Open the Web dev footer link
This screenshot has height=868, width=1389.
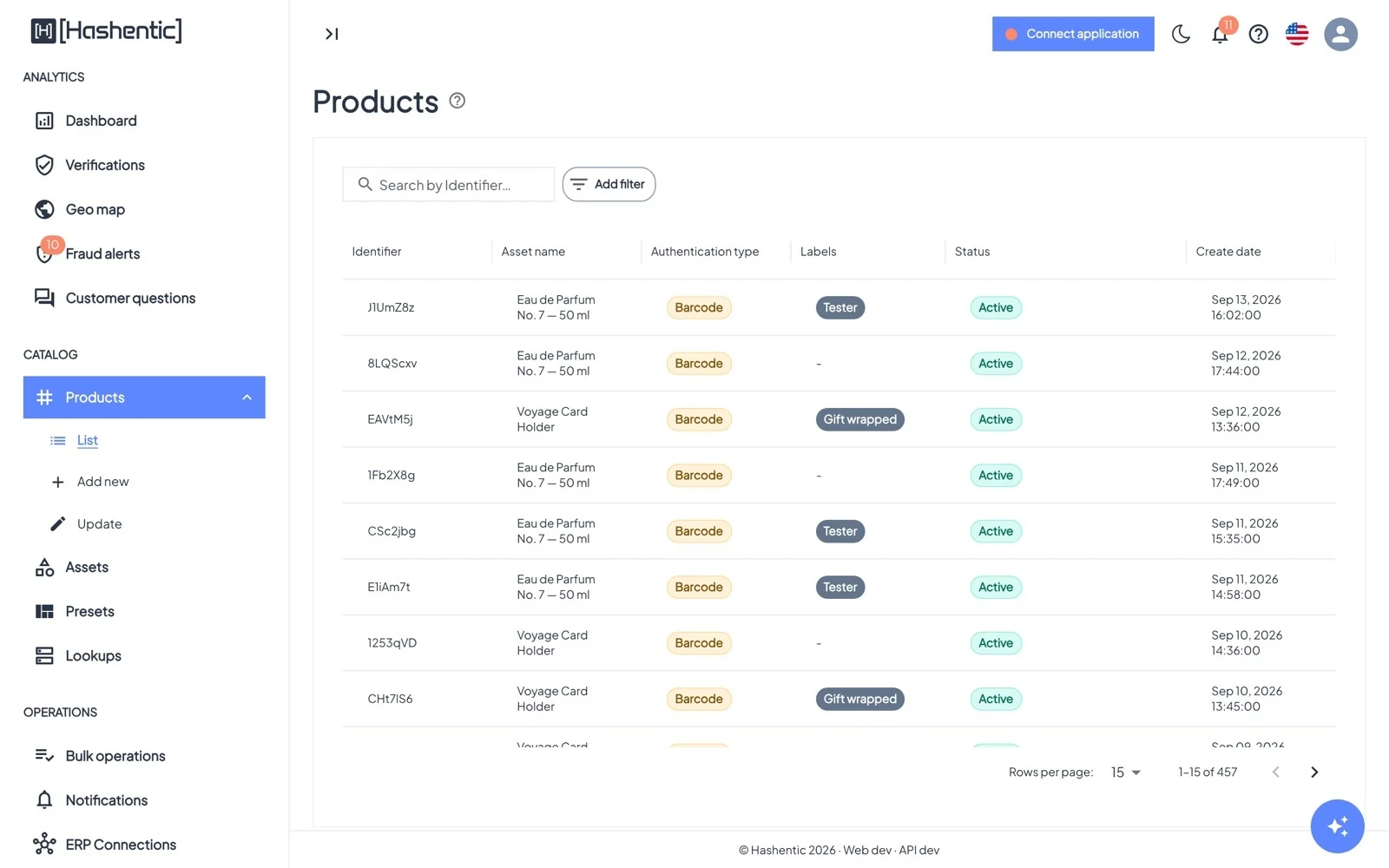point(867,851)
